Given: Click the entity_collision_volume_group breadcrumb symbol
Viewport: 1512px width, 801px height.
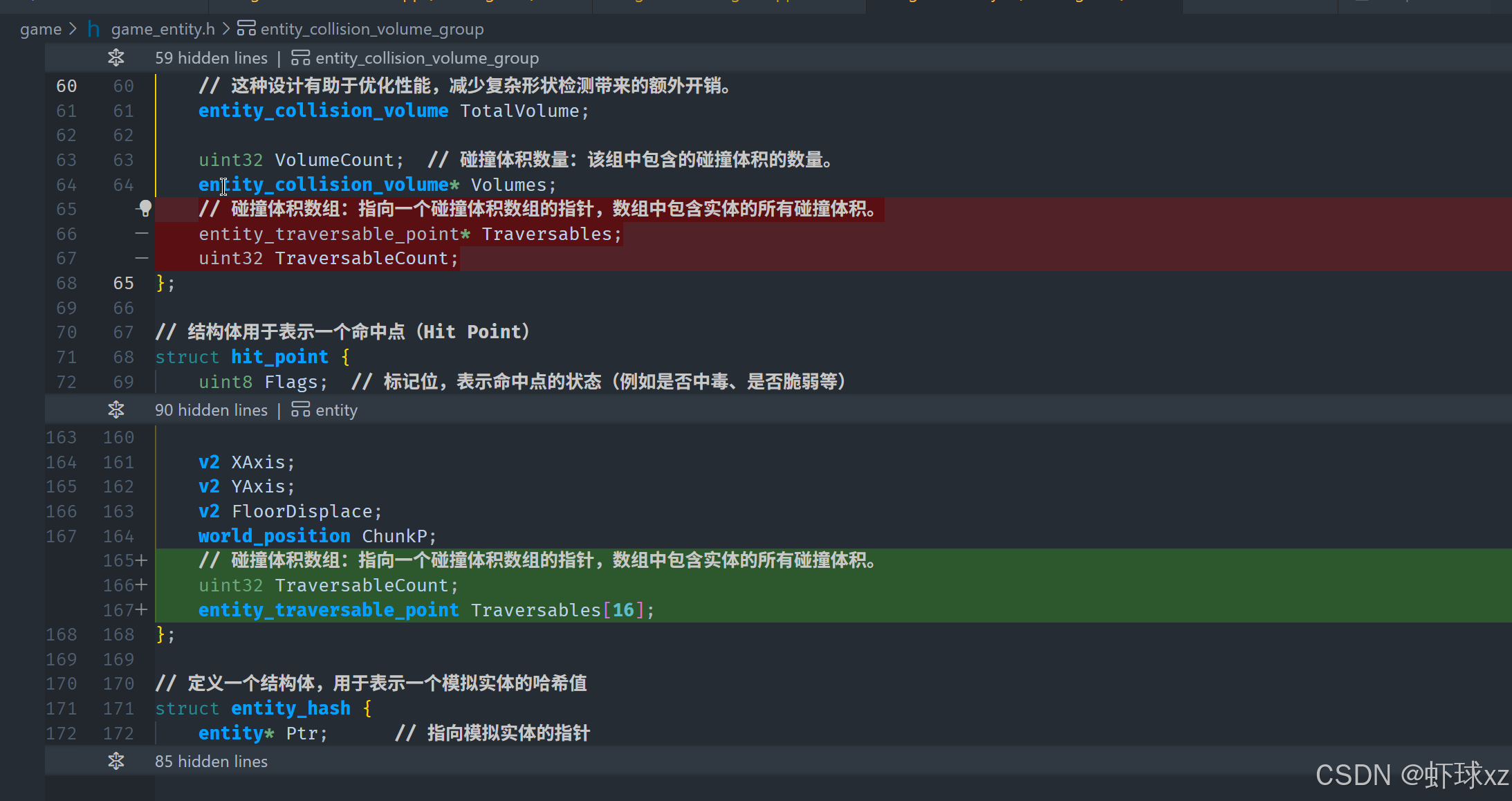Looking at the screenshot, I should (371, 29).
